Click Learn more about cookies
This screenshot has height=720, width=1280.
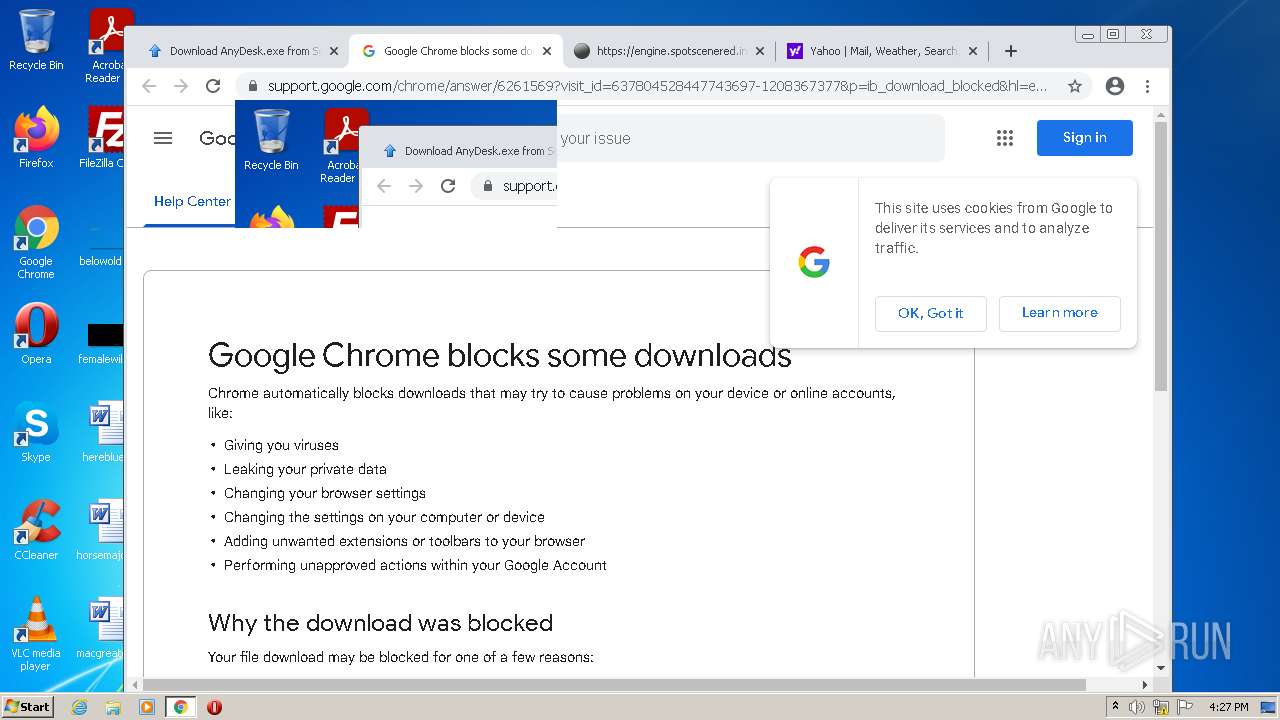pos(1059,313)
